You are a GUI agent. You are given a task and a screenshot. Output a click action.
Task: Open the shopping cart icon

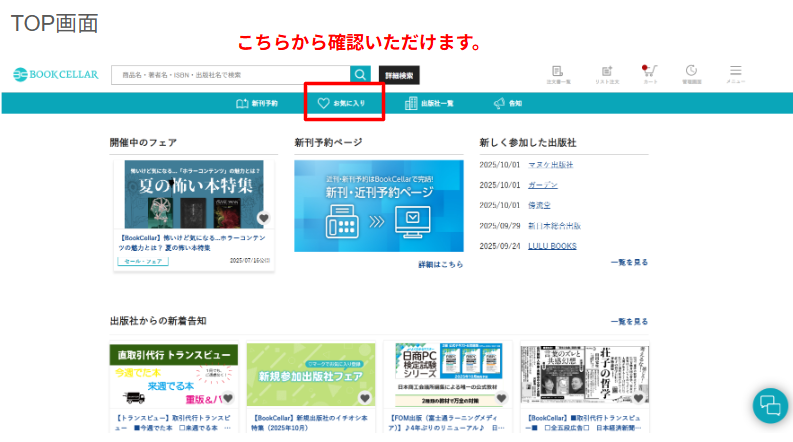tap(650, 74)
